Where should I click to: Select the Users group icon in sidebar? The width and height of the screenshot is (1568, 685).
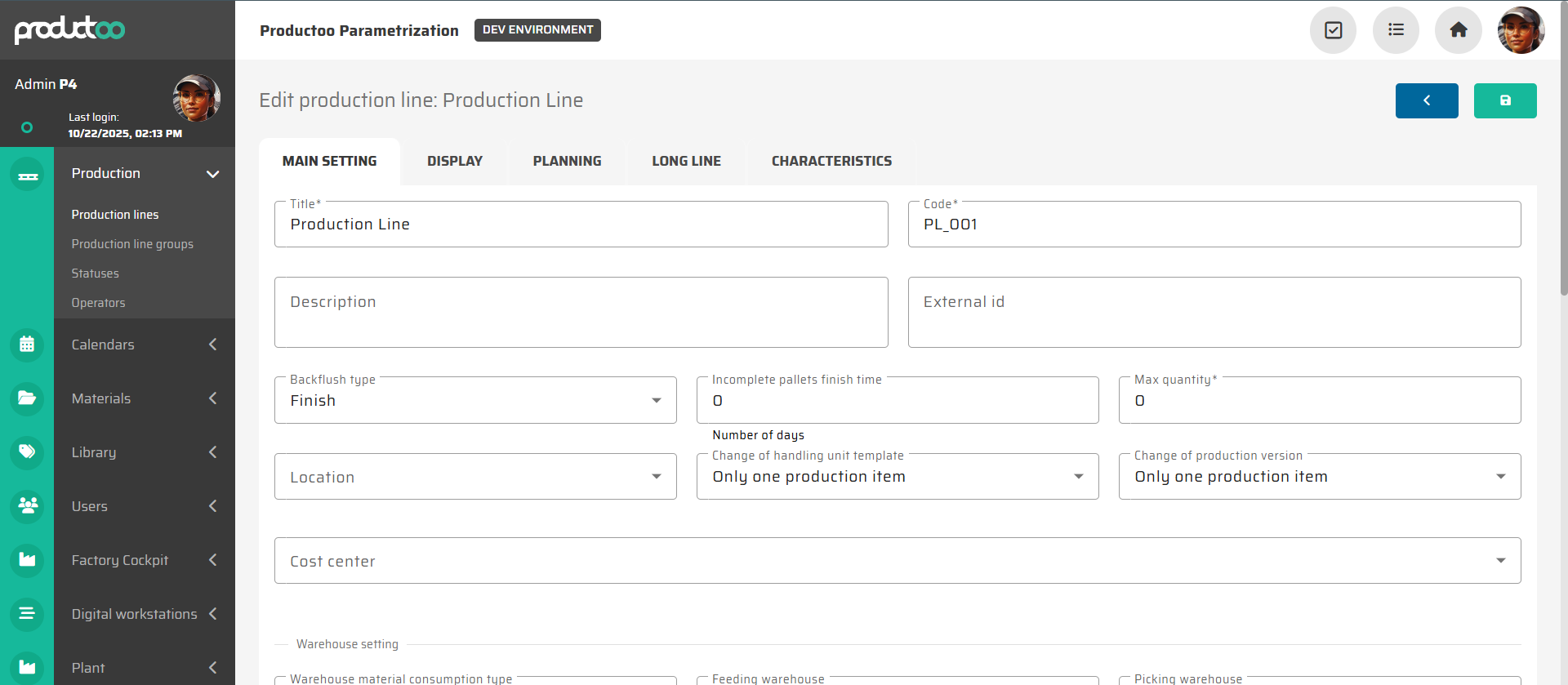tap(27, 505)
